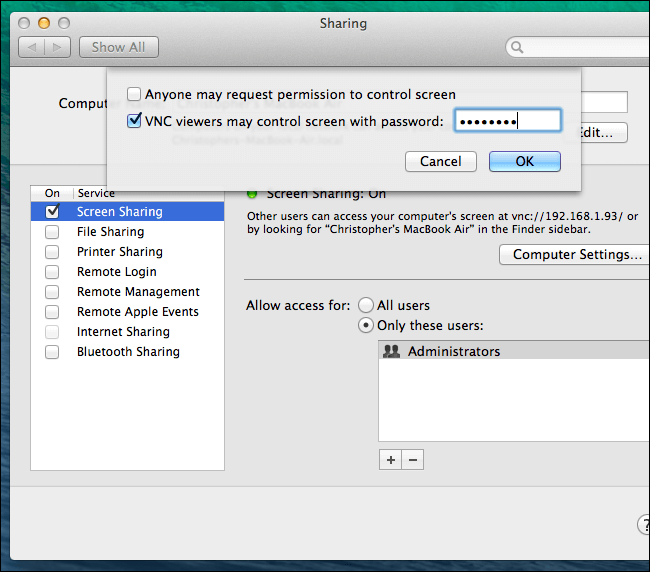The width and height of the screenshot is (650, 572).
Task: Click the back navigation arrow
Action: 32,47
